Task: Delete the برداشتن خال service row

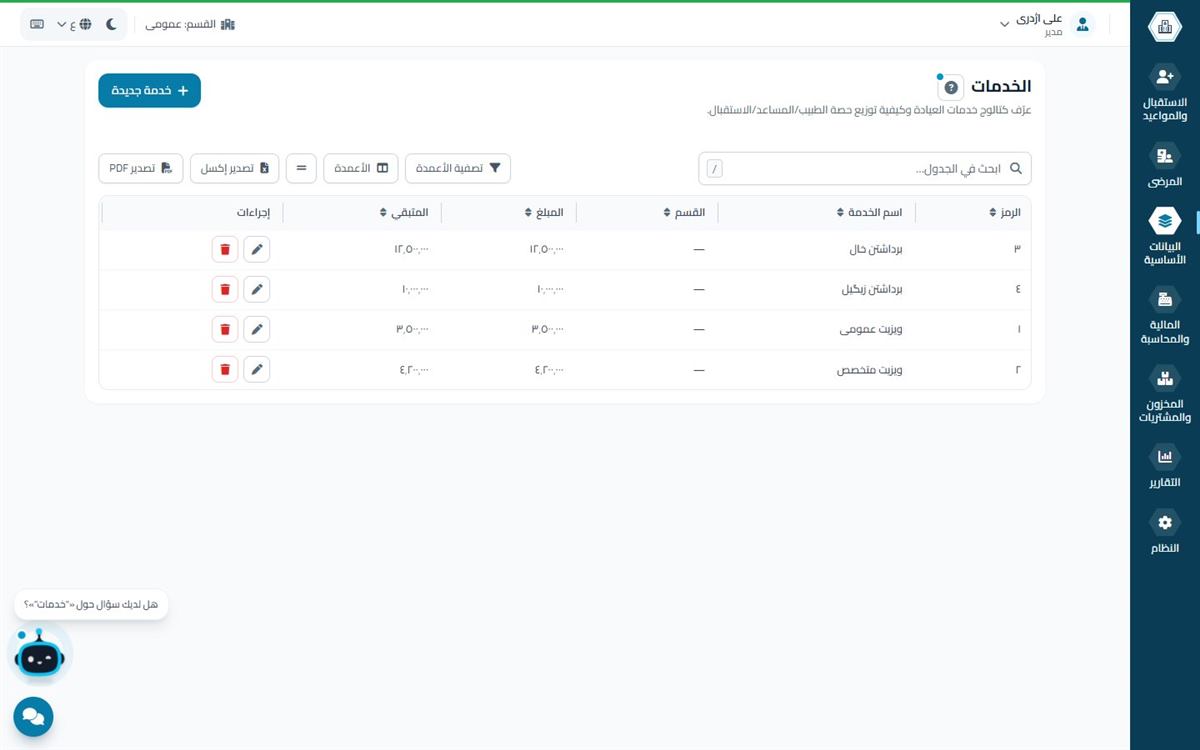Action: [x=225, y=249]
